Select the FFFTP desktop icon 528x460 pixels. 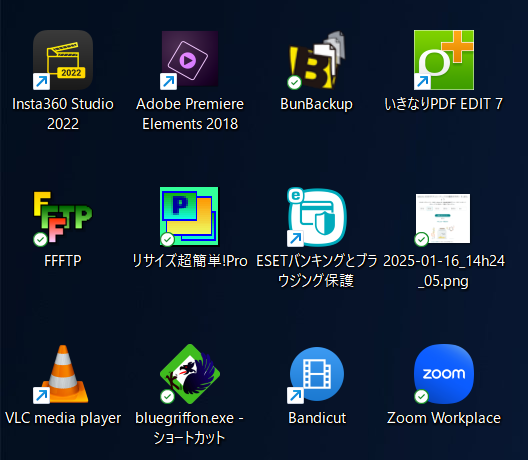pyautogui.click(x=63, y=218)
